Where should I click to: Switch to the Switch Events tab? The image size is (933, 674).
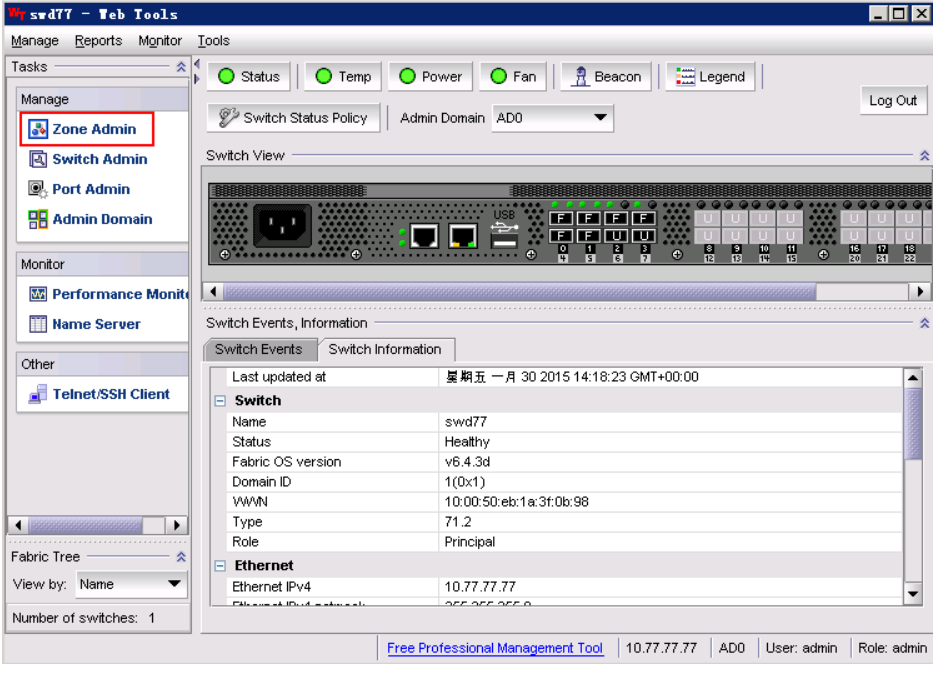tap(258, 349)
